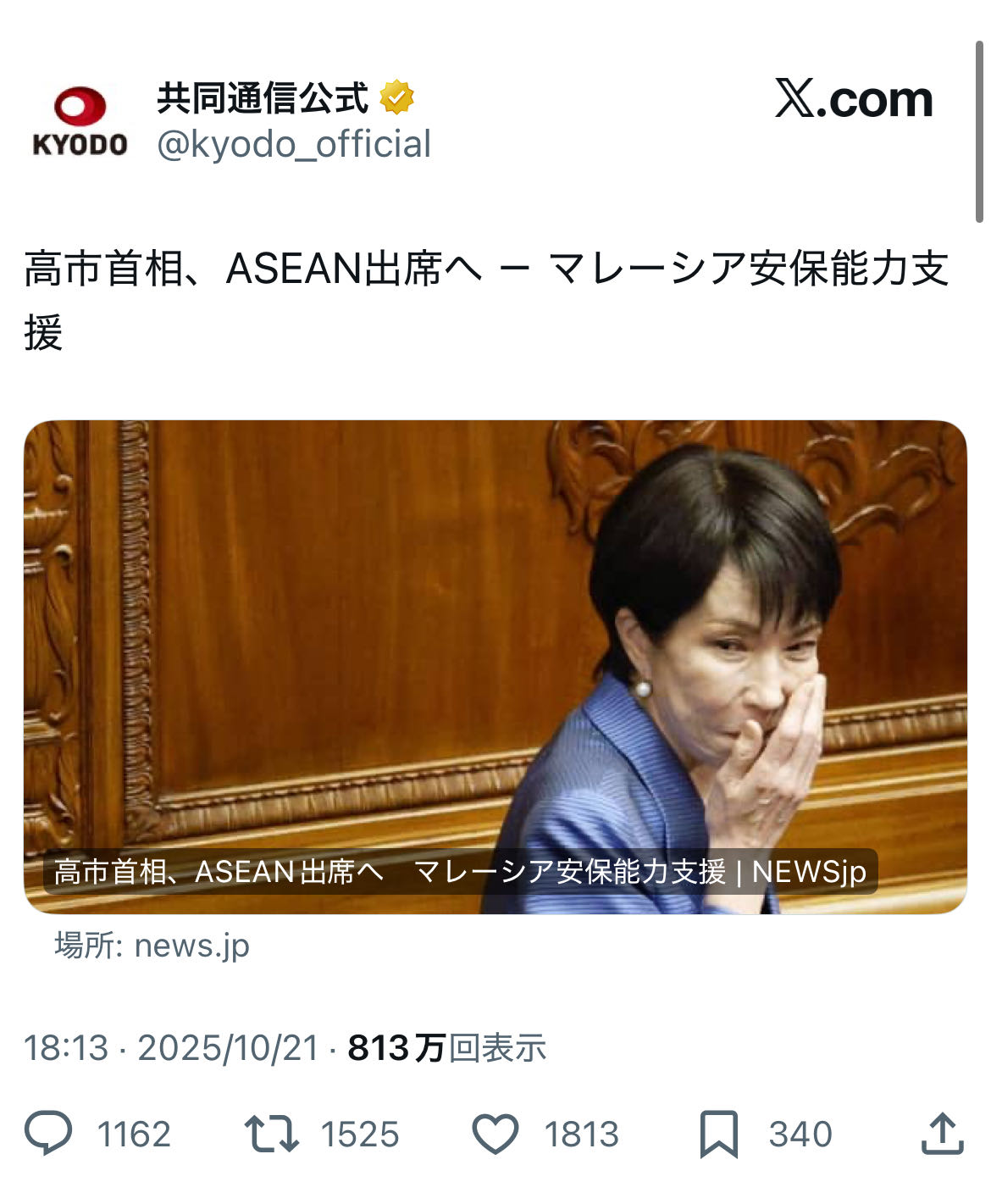
Task: Click the NEWSjp caption overlay on image
Action: (460, 871)
